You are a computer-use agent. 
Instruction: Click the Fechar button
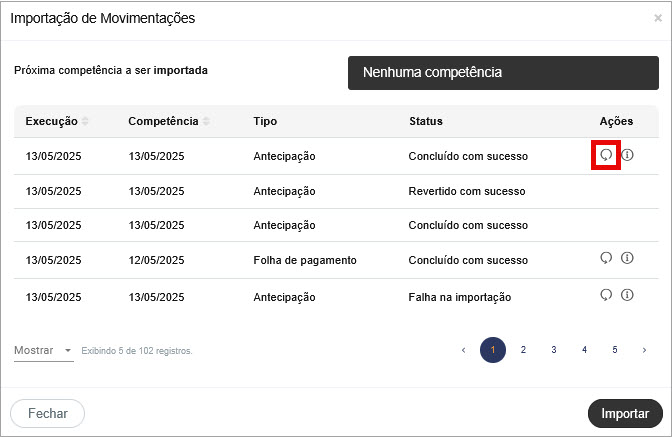pos(48,413)
